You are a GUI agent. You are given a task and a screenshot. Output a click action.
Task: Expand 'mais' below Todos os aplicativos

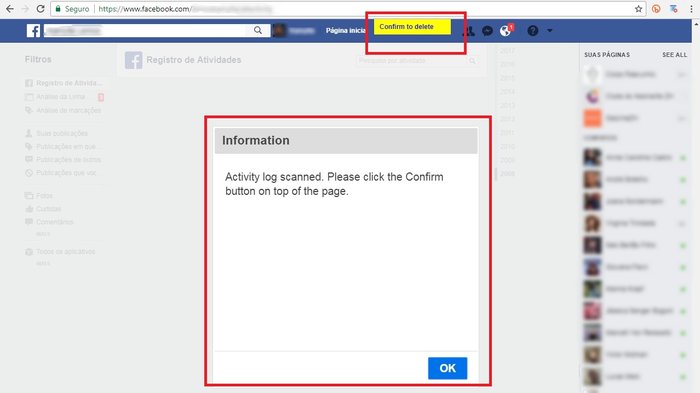[x=43, y=263]
